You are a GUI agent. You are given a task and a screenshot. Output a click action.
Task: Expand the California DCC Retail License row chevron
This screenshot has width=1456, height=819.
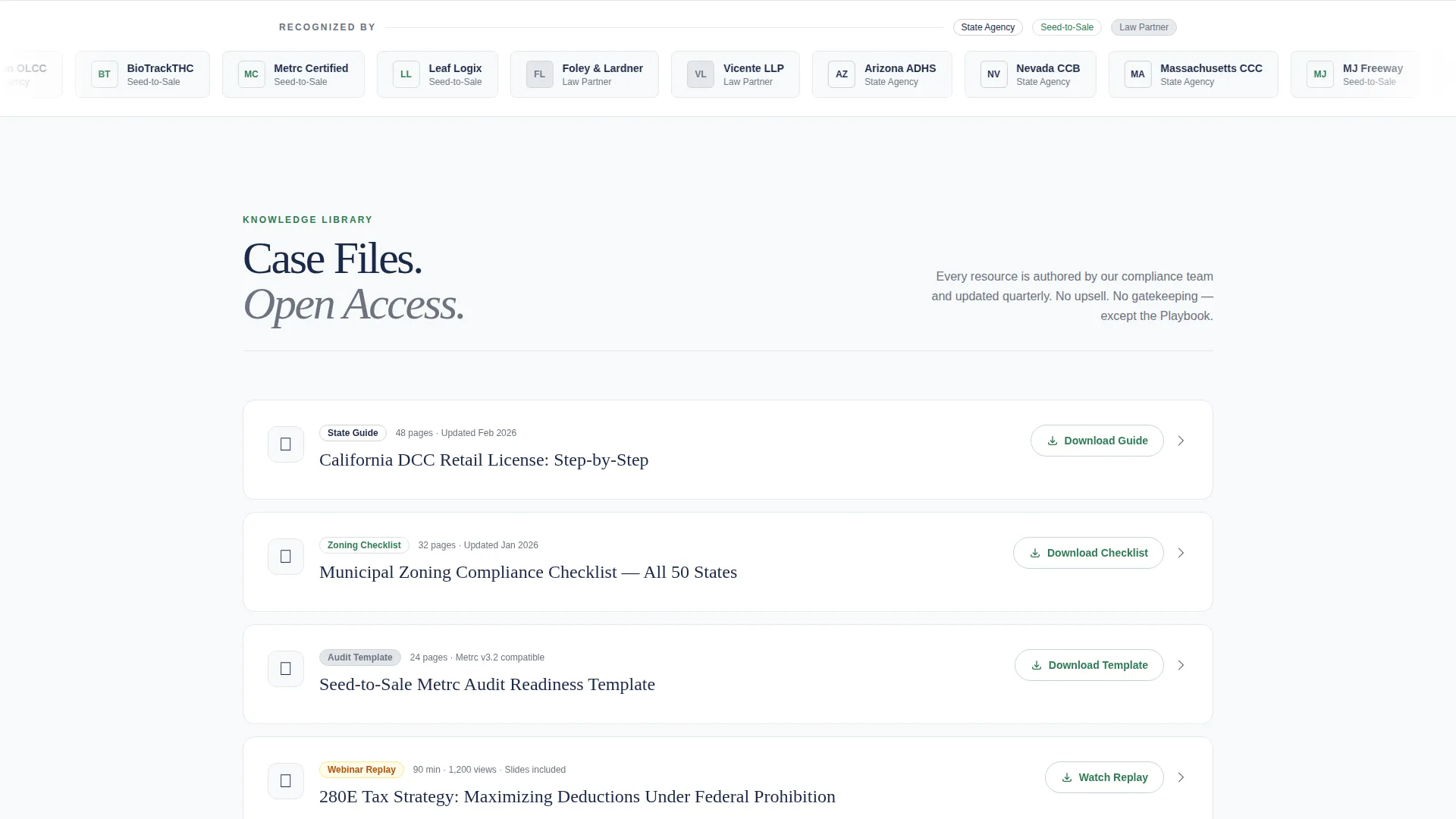[x=1181, y=441]
